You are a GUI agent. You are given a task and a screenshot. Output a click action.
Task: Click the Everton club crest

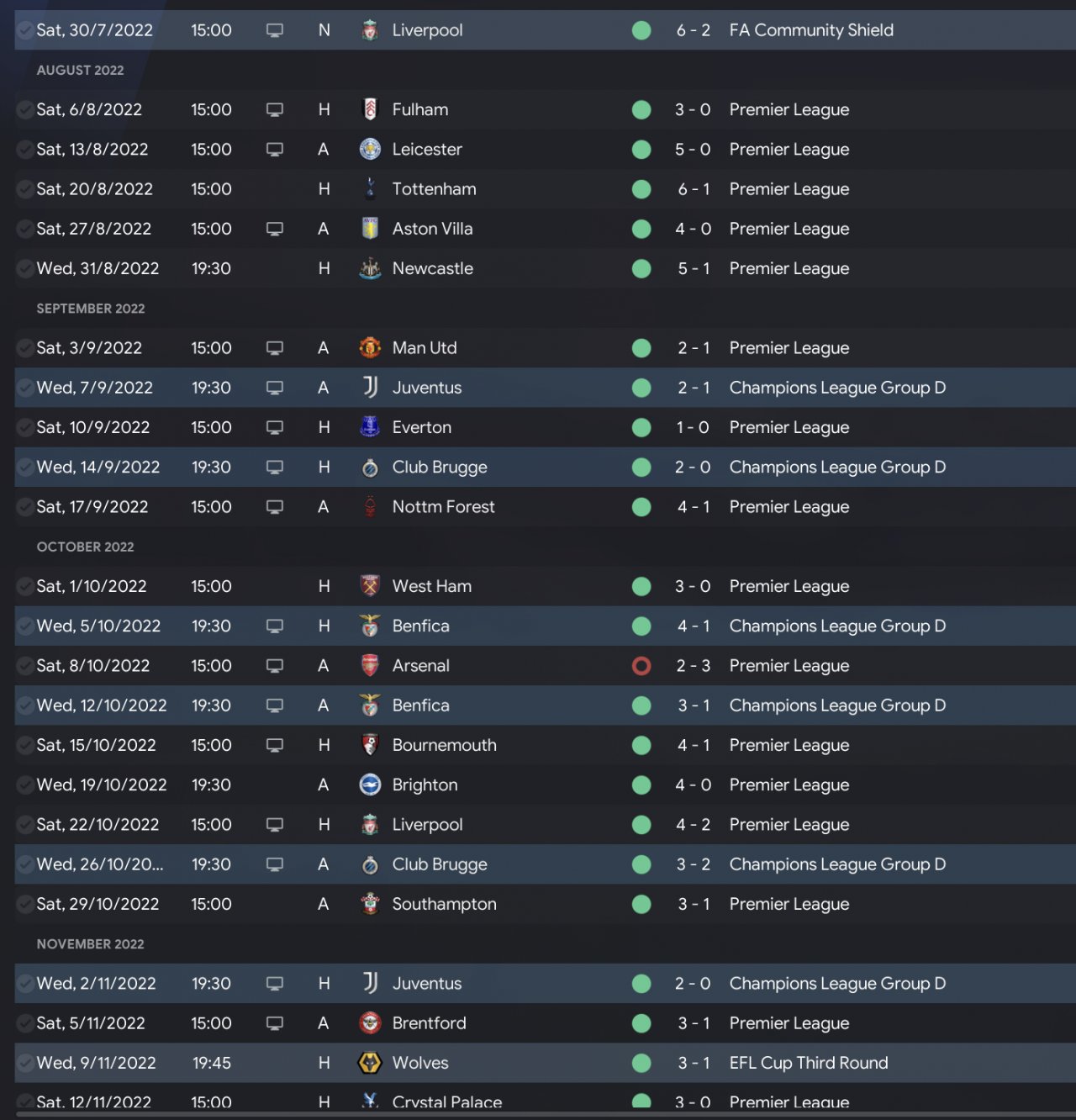[x=370, y=427]
